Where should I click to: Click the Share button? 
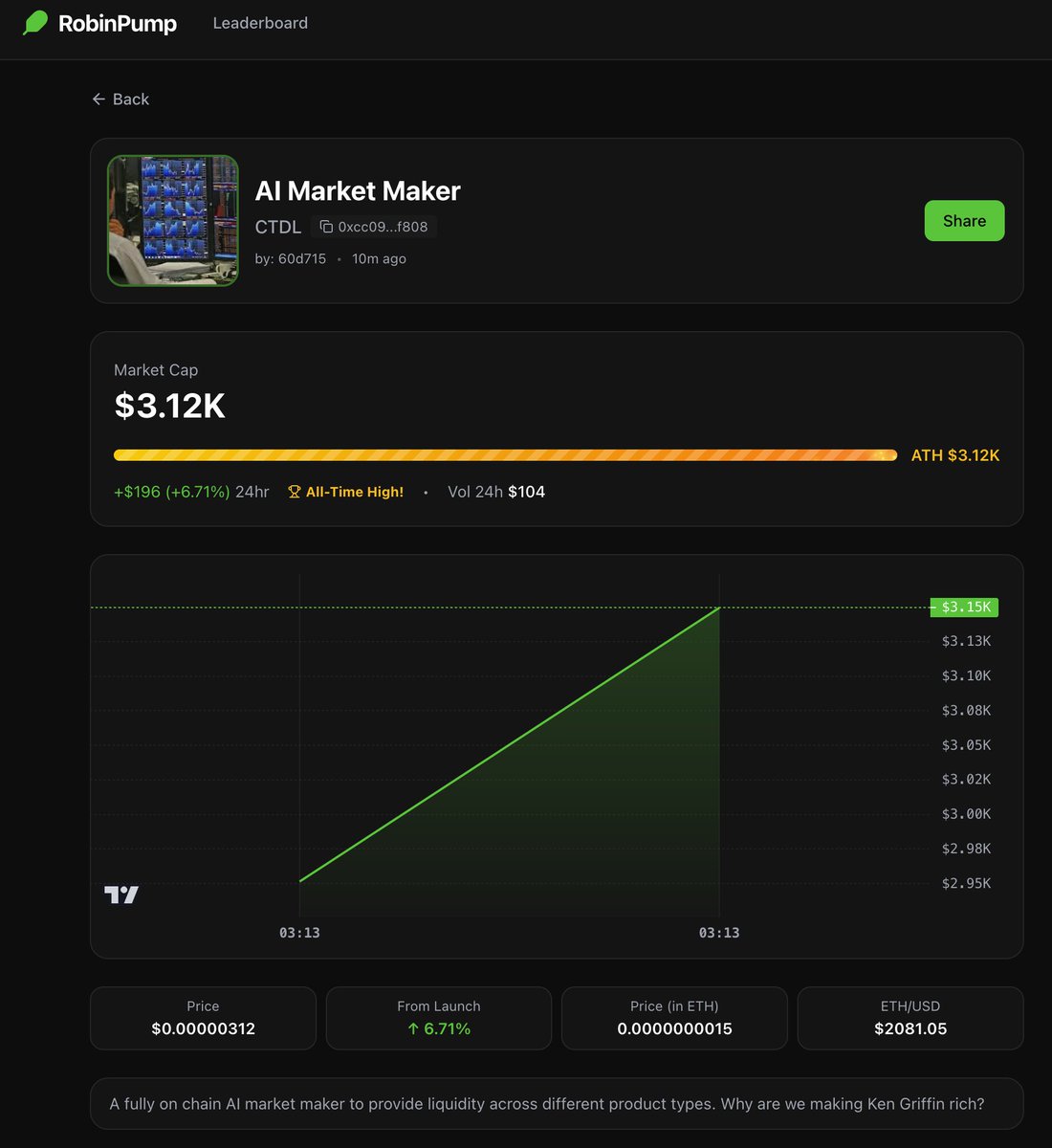point(964,221)
